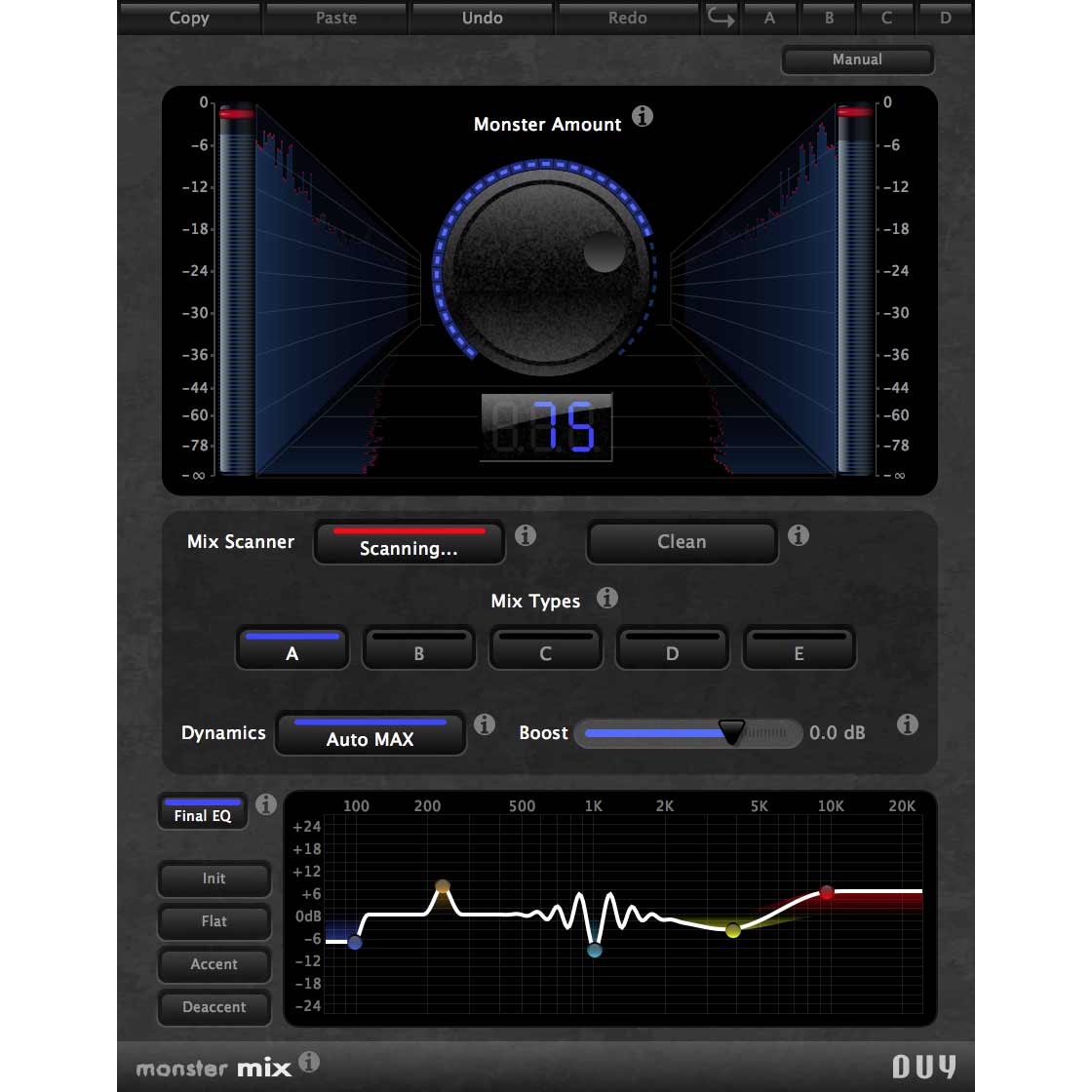Click the curved redo-arrow icon in top bar
The width and height of the screenshot is (1092, 1092).
click(x=720, y=18)
